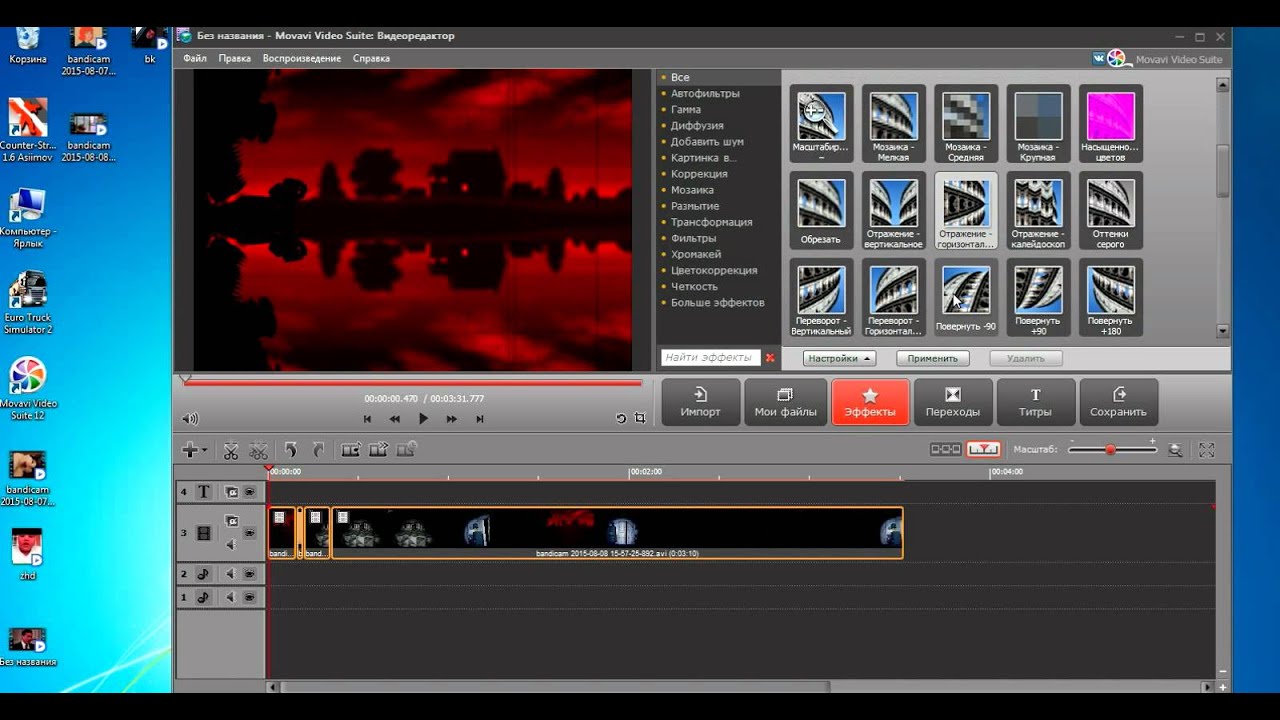Viewport: 1280px width, 720px height.
Task: Select the Отражение - горизонтальное effect
Action: [x=966, y=211]
